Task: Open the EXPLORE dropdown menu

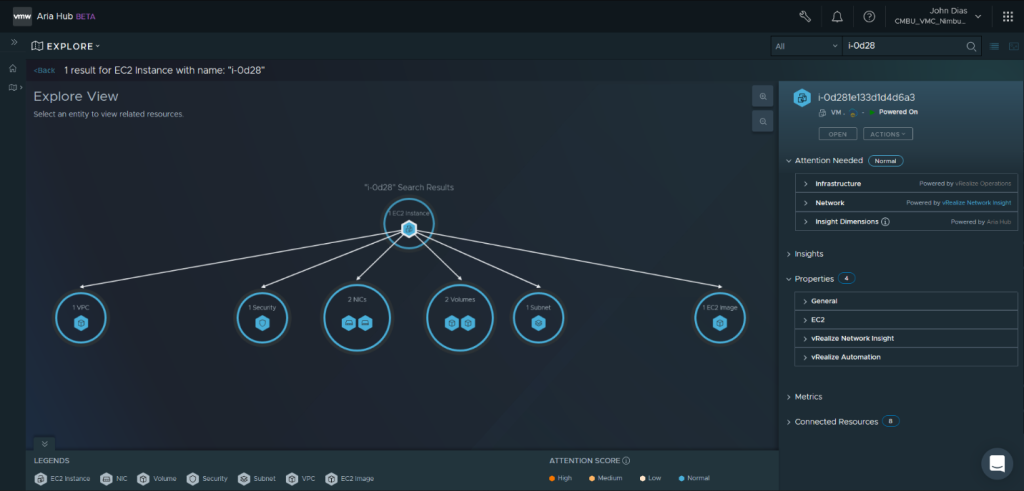Action: point(66,46)
